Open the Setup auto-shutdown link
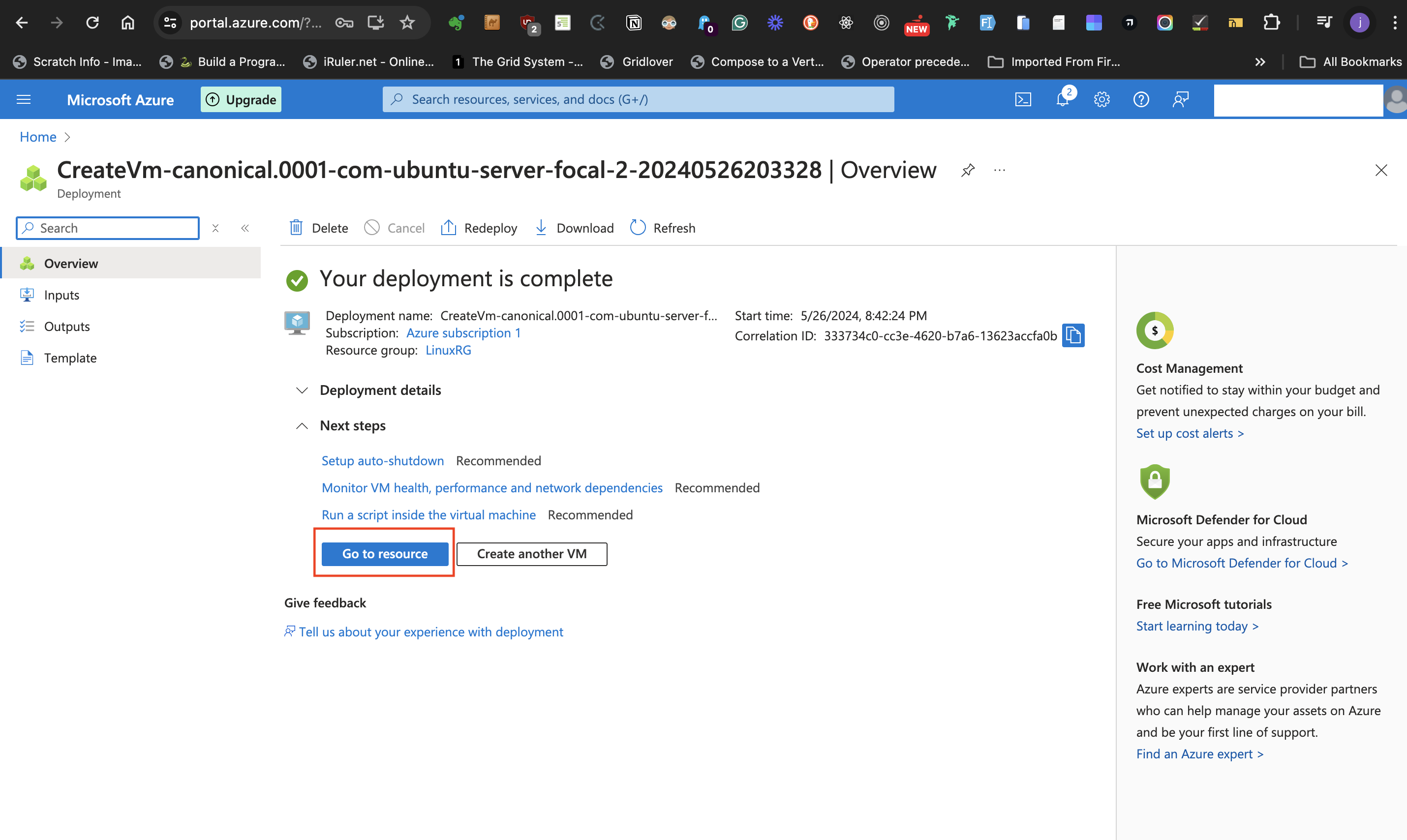 (x=382, y=461)
